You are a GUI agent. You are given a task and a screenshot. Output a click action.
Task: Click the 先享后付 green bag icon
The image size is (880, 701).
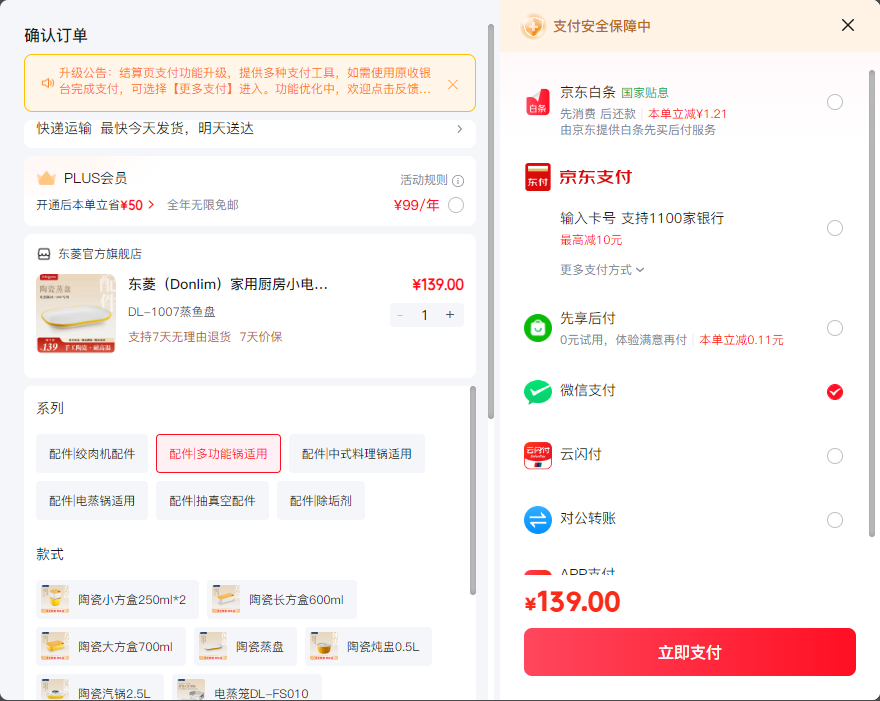pos(538,328)
